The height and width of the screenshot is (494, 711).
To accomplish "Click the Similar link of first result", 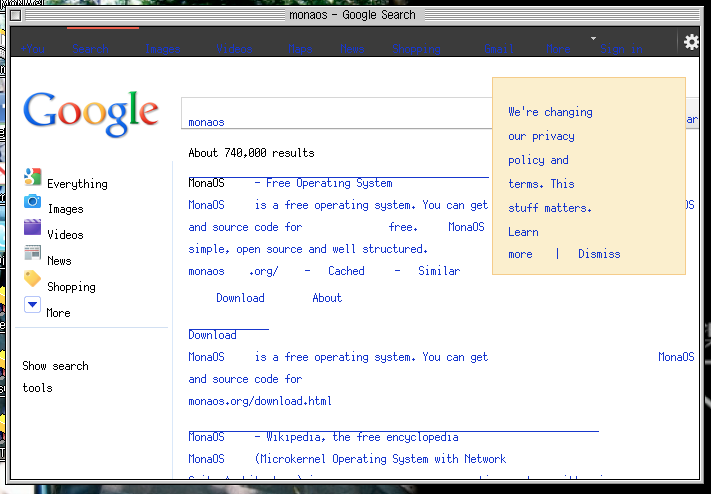I will [439, 271].
